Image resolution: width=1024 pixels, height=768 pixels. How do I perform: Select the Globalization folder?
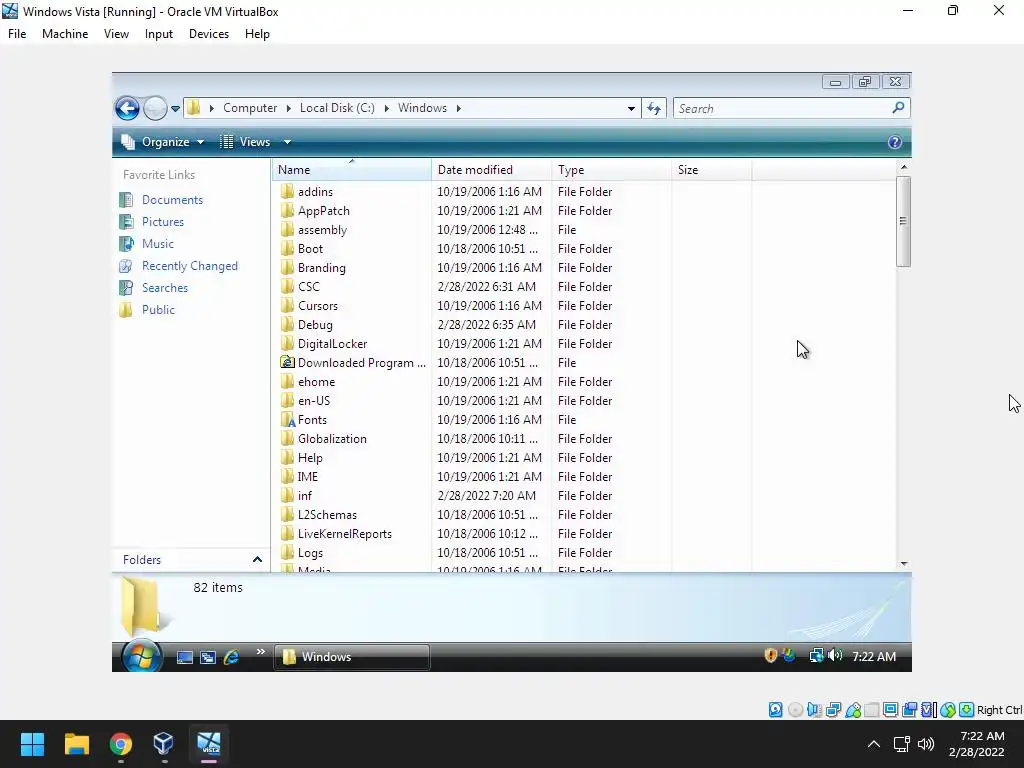coord(332,439)
